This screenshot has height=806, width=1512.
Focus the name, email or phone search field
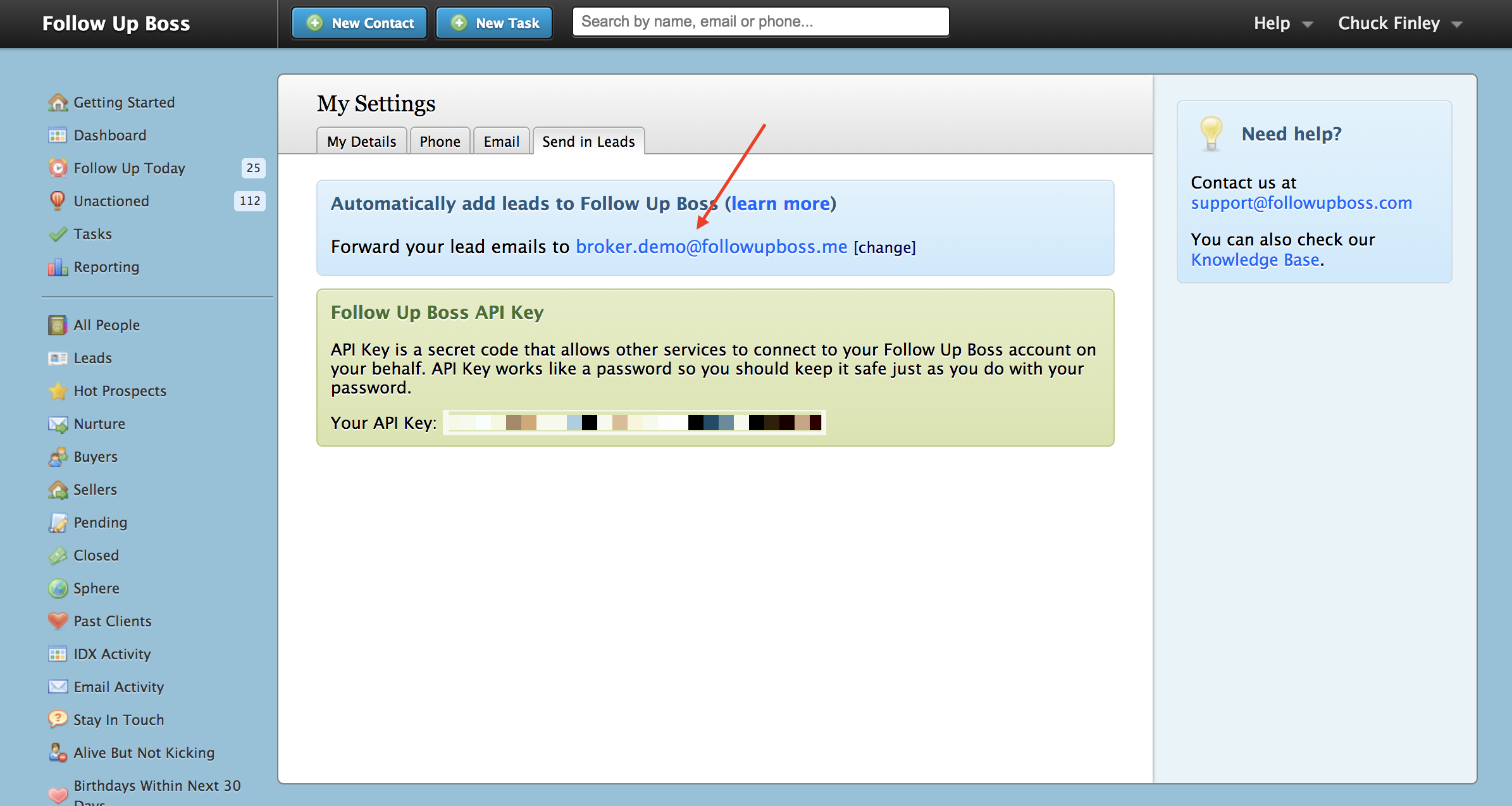(x=760, y=22)
